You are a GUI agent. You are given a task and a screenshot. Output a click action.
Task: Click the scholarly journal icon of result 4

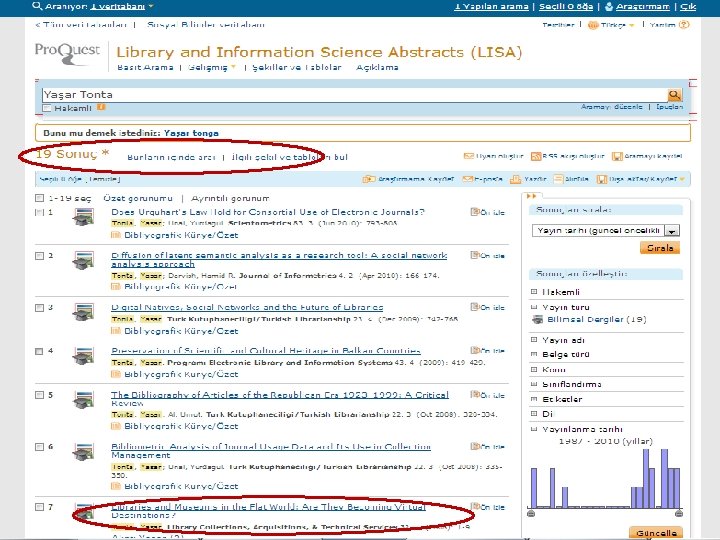83,356
